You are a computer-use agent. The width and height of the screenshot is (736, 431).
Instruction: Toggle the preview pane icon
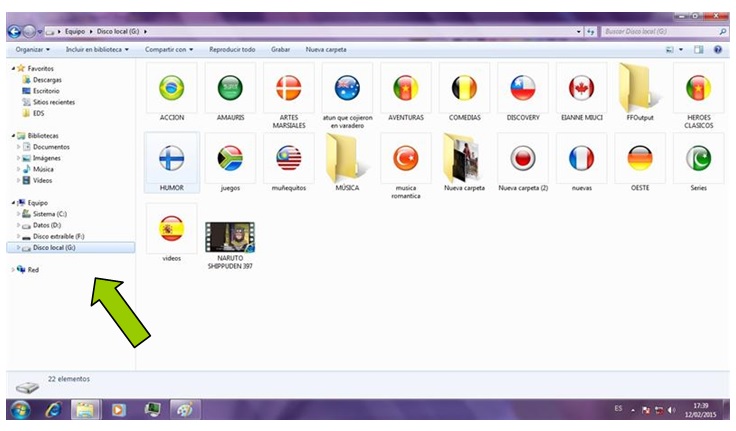pos(699,49)
